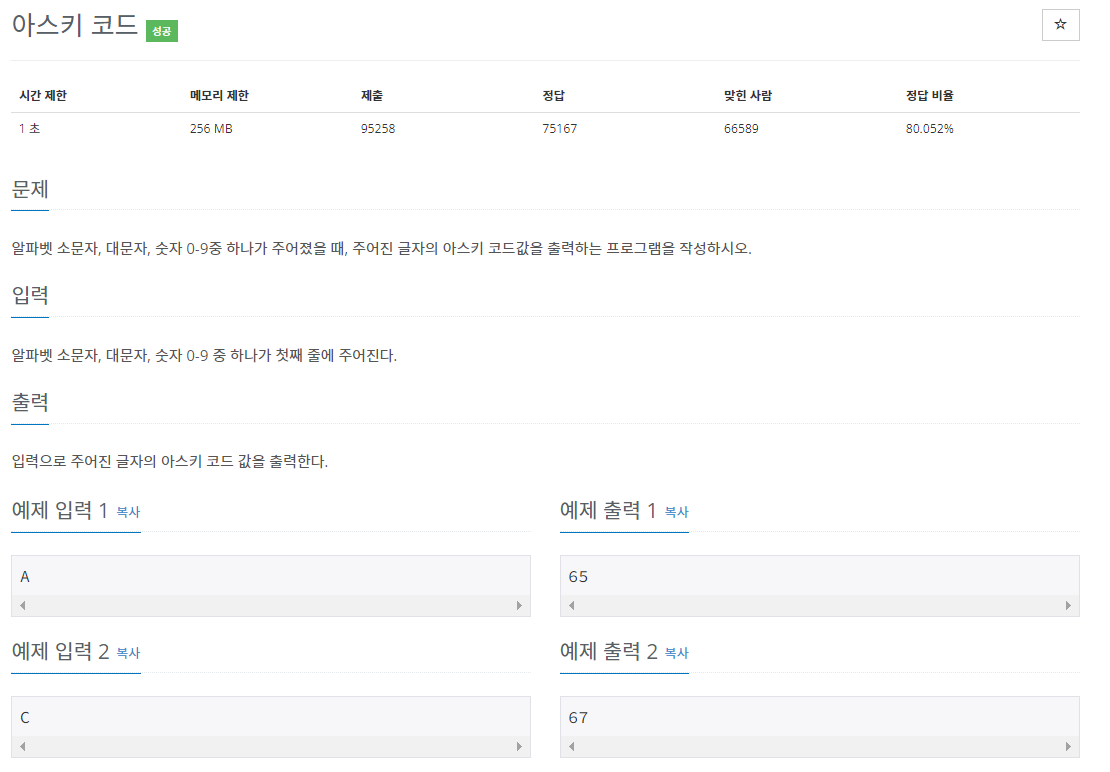The height and width of the screenshot is (772, 1110).
Task: Click the 256 MB memory value
Action: 211,128
